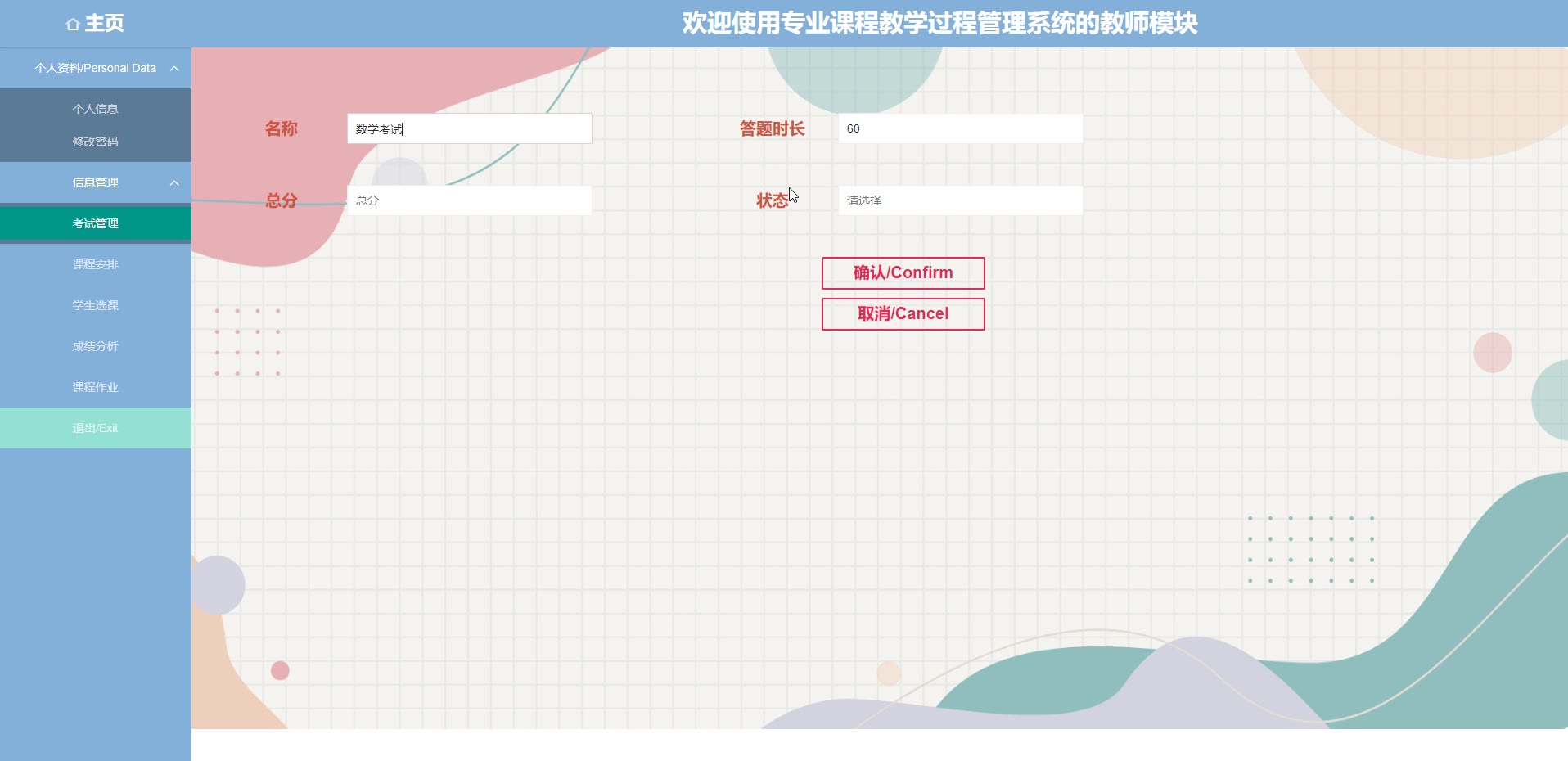
Task: Click the 答题时长 field label
Action: click(x=773, y=128)
